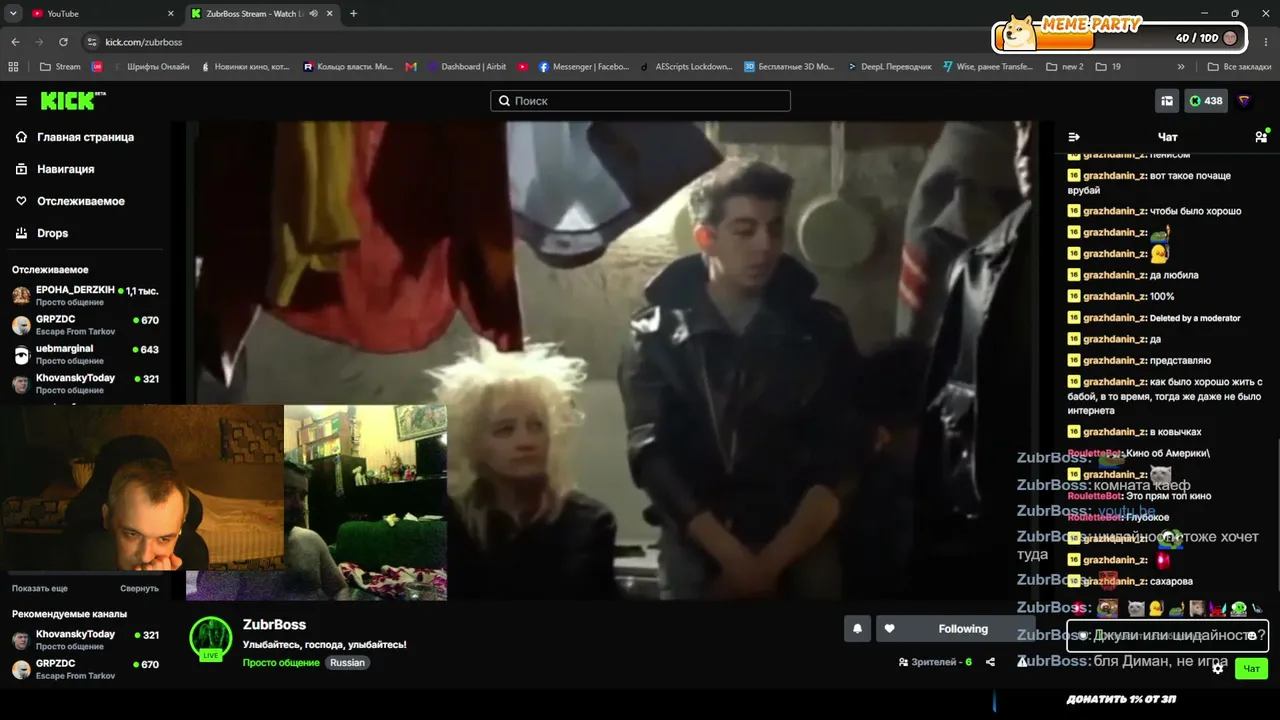This screenshot has width=1280, height=720.
Task: Go back in browser history
Action: [x=15, y=42]
